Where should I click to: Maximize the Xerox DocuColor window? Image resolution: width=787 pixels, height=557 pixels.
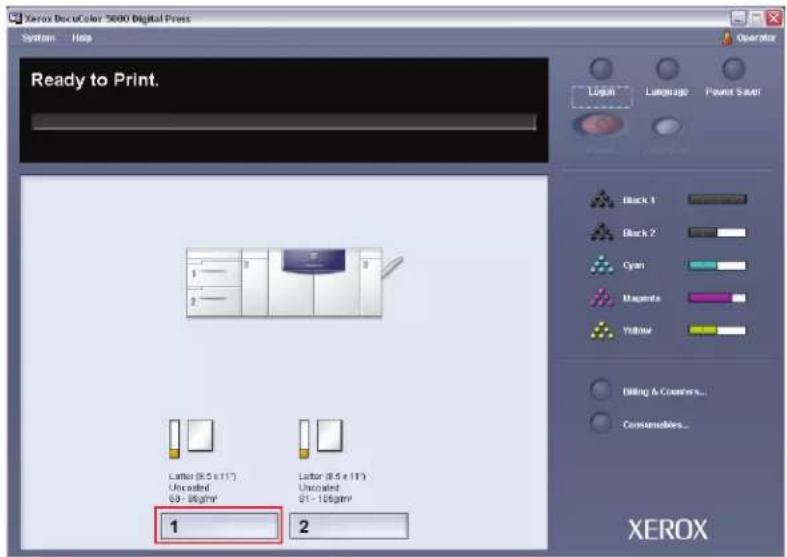pyautogui.click(x=756, y=19)
